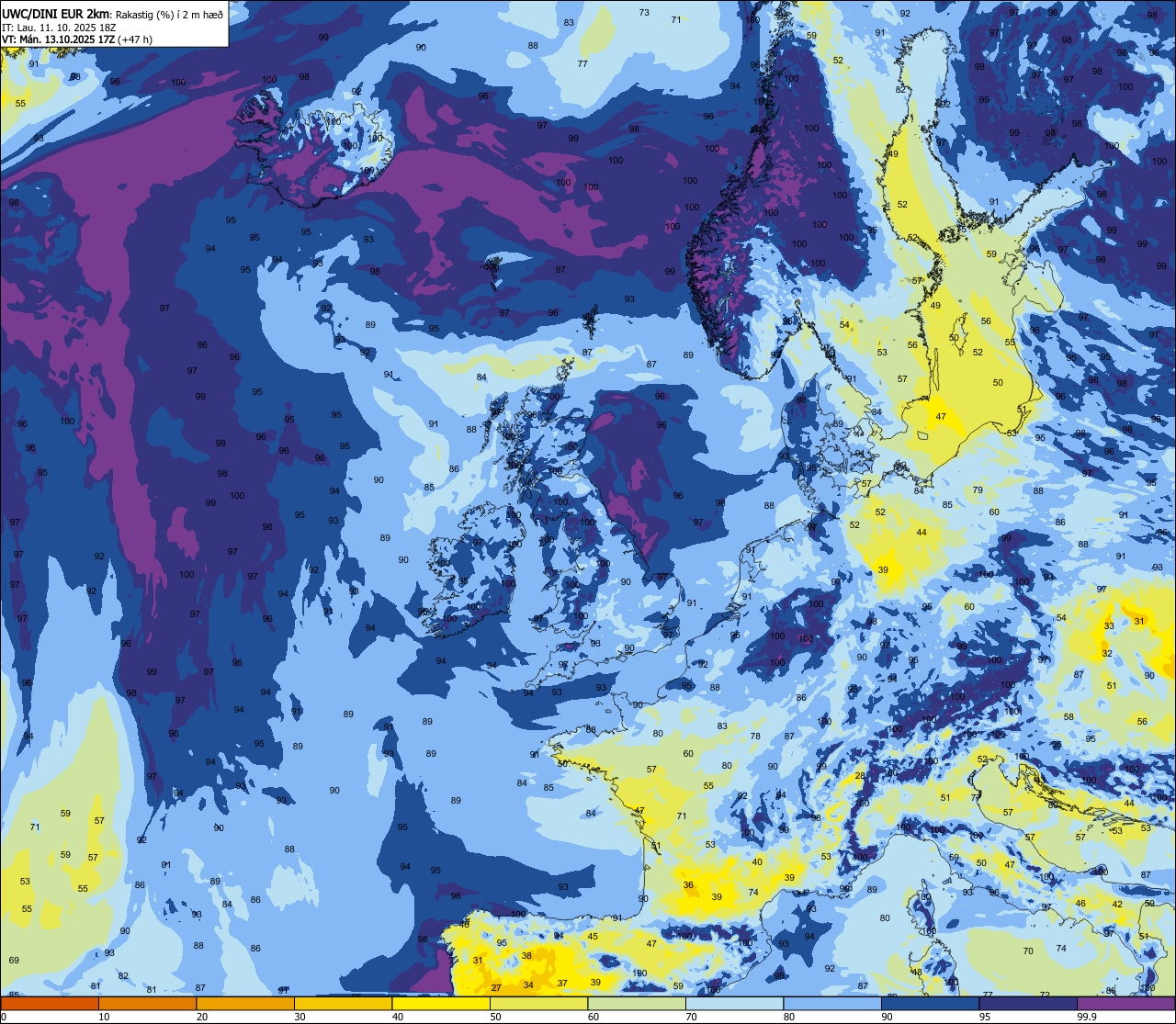Viewport: 1176px width, 1024px height.
Task: Click the 'Rakastig (%) í 2 m hæð' label
Action: [x=169, y=14]
